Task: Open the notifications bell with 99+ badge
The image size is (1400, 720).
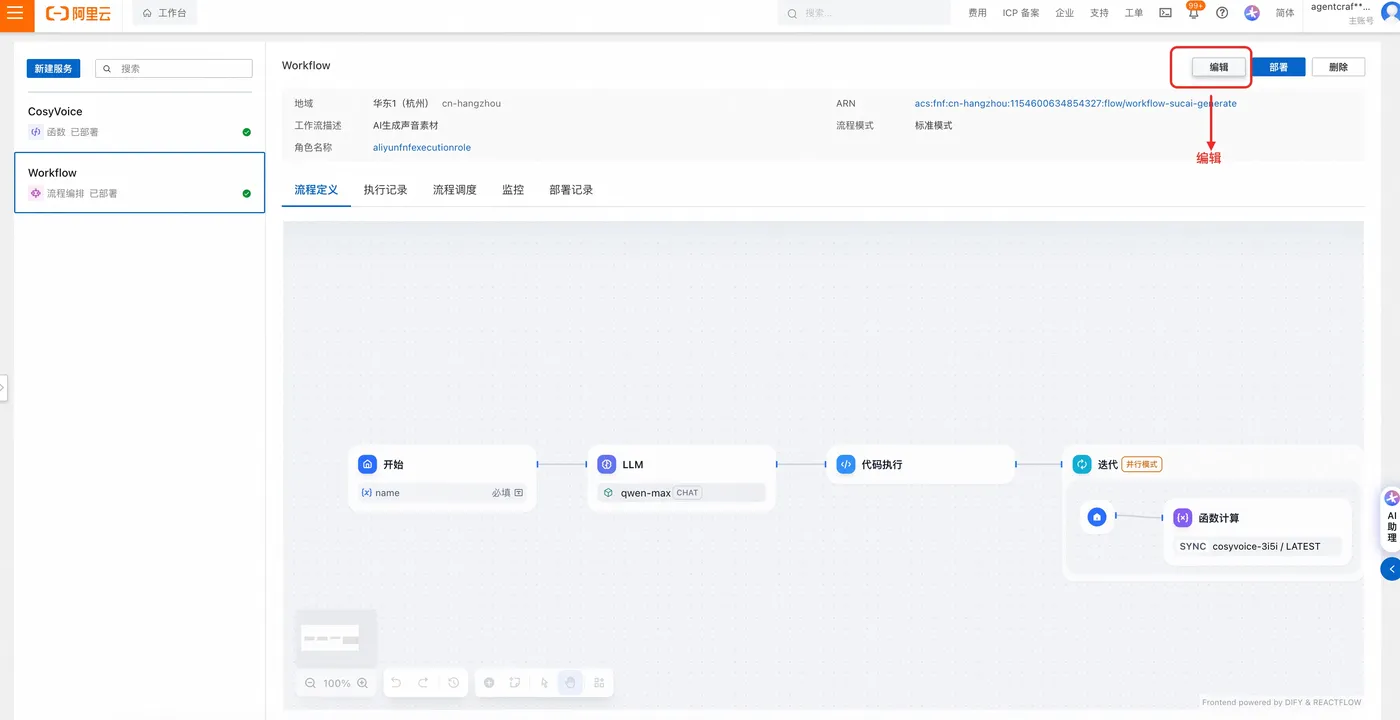Action: (1193, 13)
